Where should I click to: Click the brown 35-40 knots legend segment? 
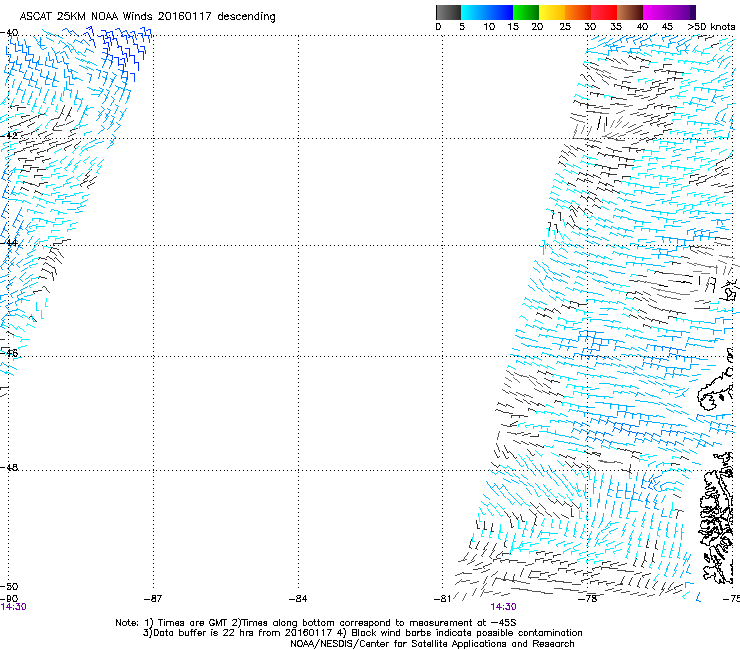pos(630,12)
